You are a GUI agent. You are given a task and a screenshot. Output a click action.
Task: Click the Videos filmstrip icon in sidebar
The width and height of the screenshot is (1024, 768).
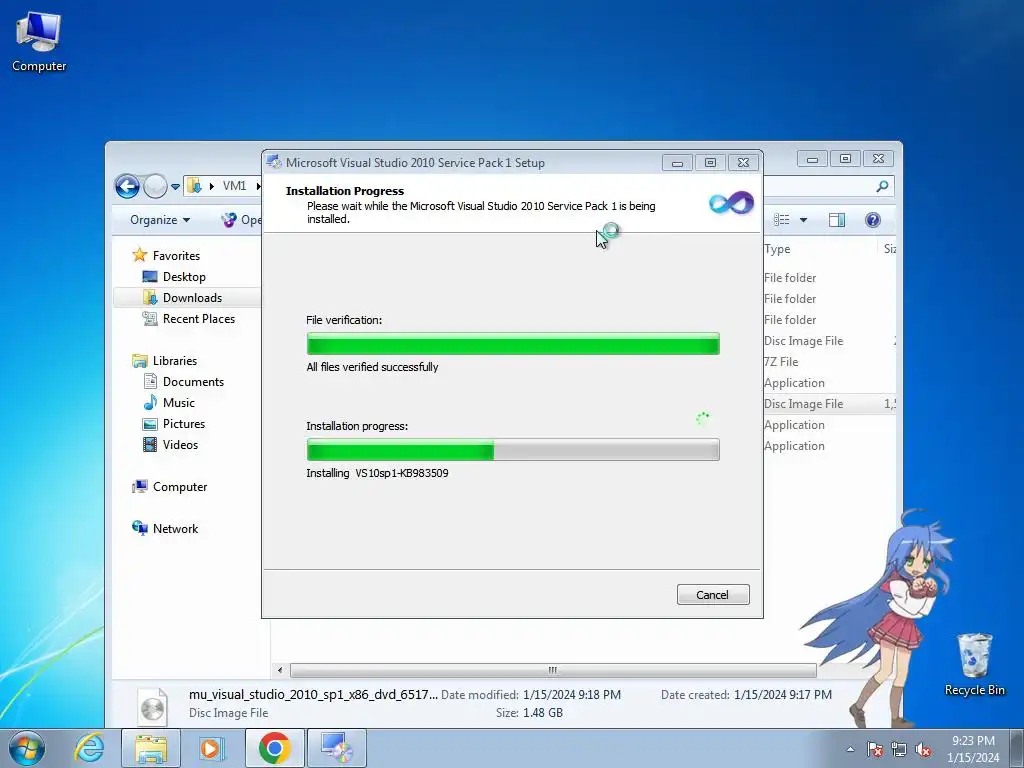(150, 445)
